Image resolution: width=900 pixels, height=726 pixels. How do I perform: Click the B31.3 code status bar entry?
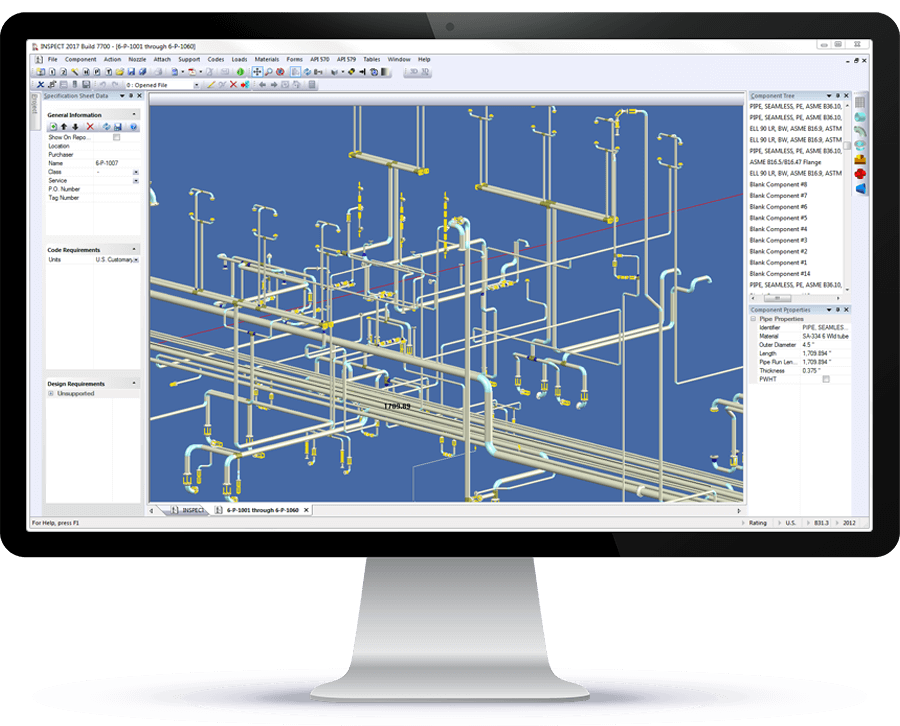pyautogui.click(x=821, y=523)
